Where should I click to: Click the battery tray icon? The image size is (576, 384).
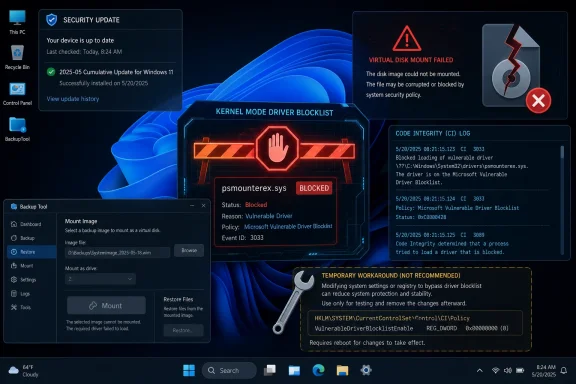(520, 370)
